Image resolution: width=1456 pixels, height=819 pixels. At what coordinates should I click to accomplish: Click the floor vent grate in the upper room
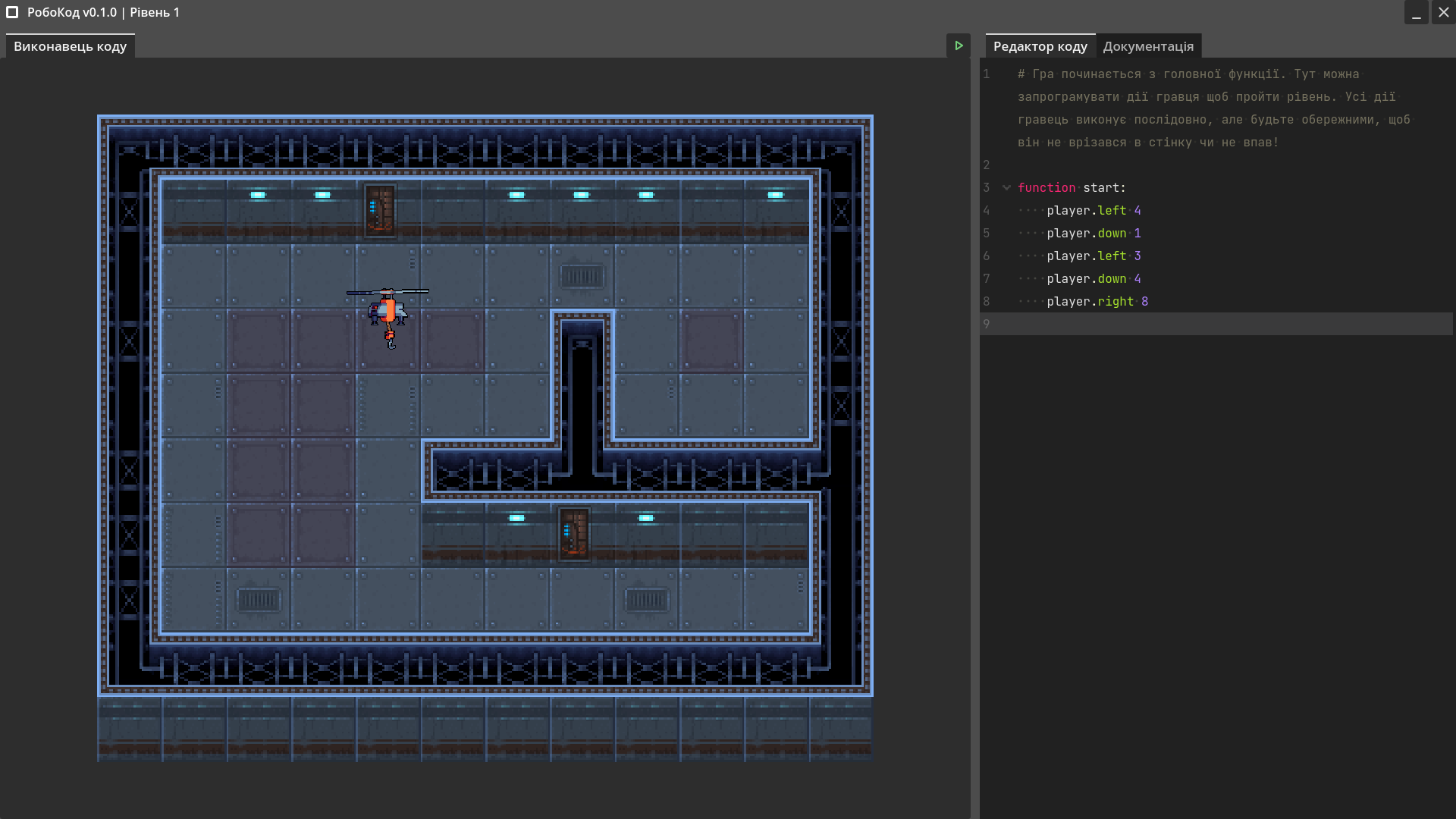[x=582, y=276]
